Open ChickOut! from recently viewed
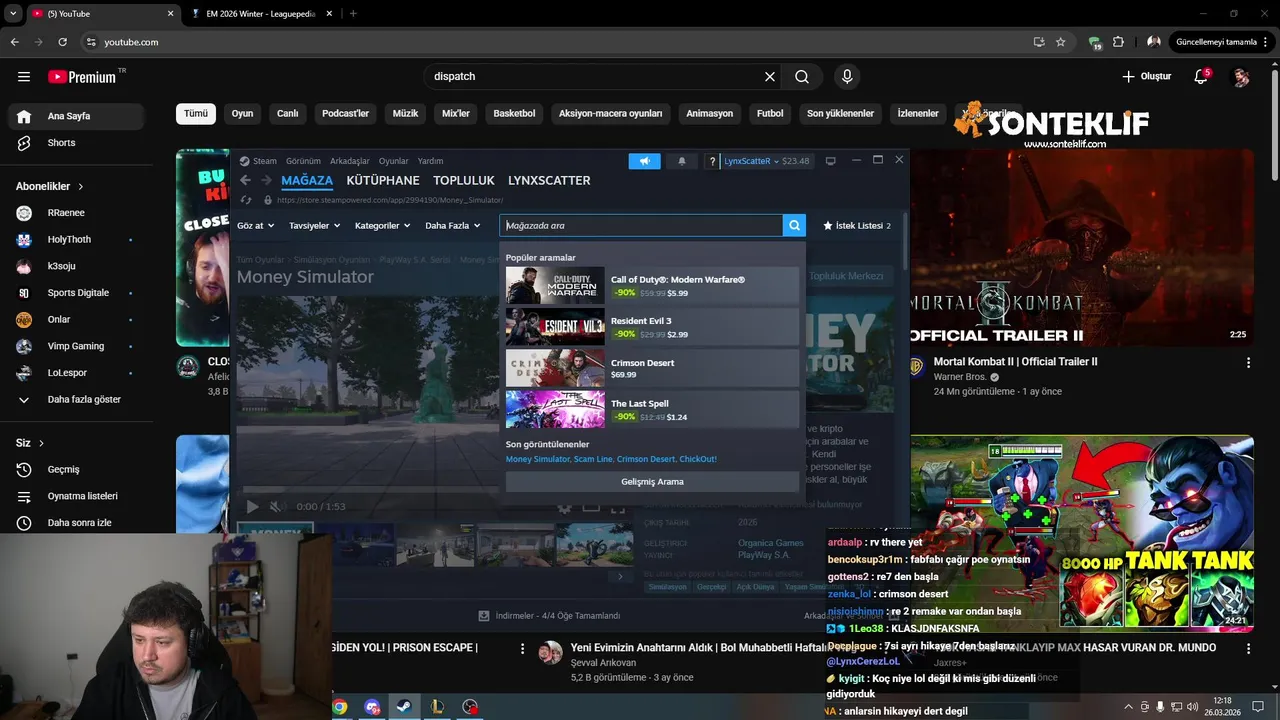1280x720 pixels. (x=698, y=459)
